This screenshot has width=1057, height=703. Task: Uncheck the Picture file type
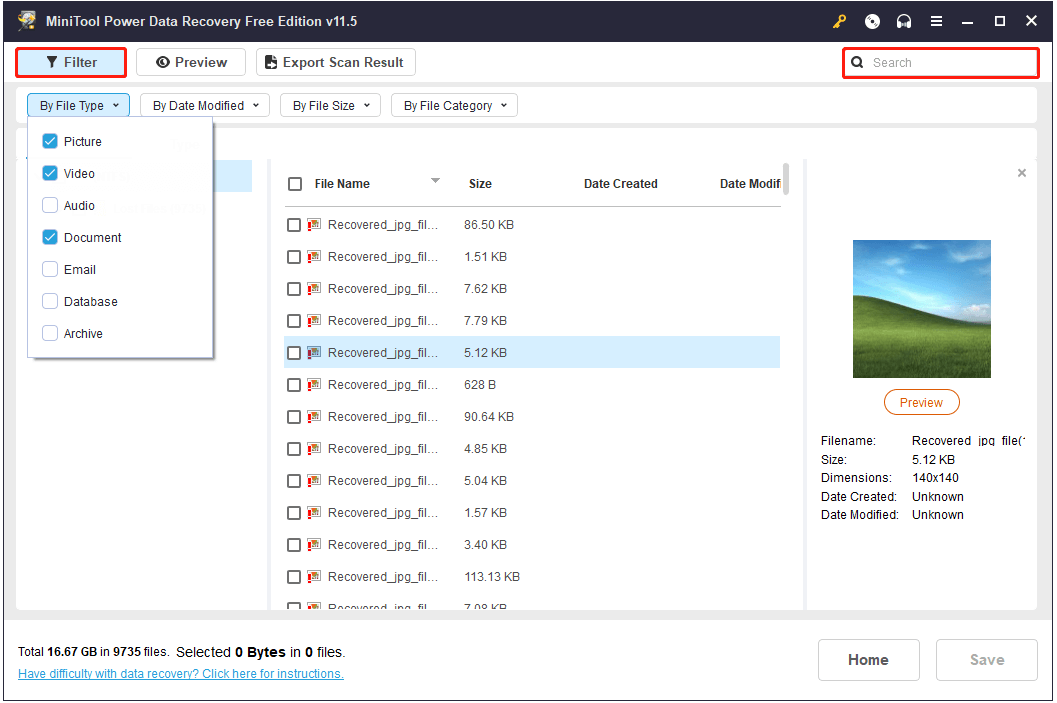click(x=50, y=142)
